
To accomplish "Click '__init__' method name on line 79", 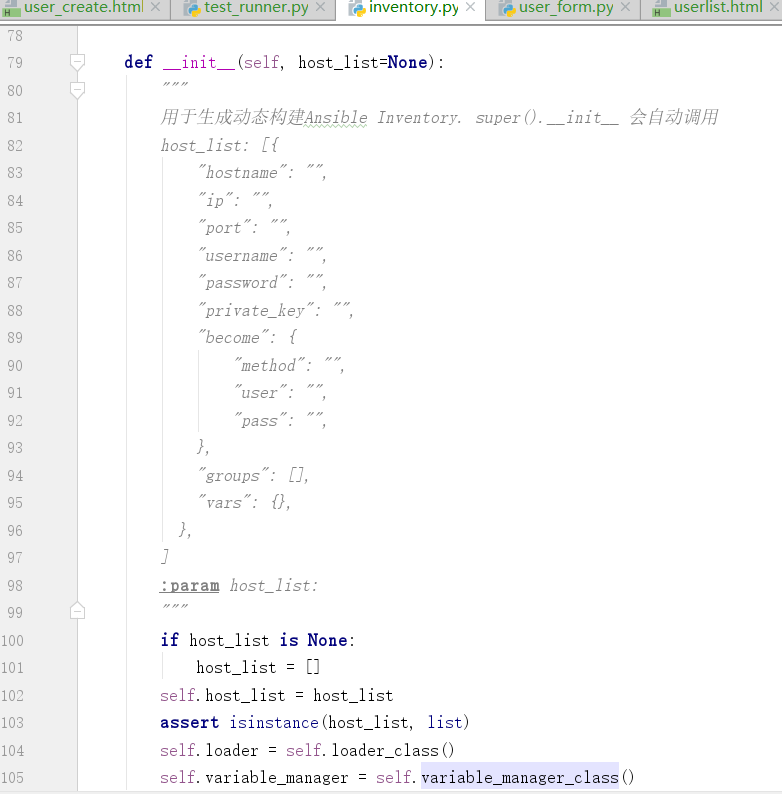I will [x=199, y=62].
